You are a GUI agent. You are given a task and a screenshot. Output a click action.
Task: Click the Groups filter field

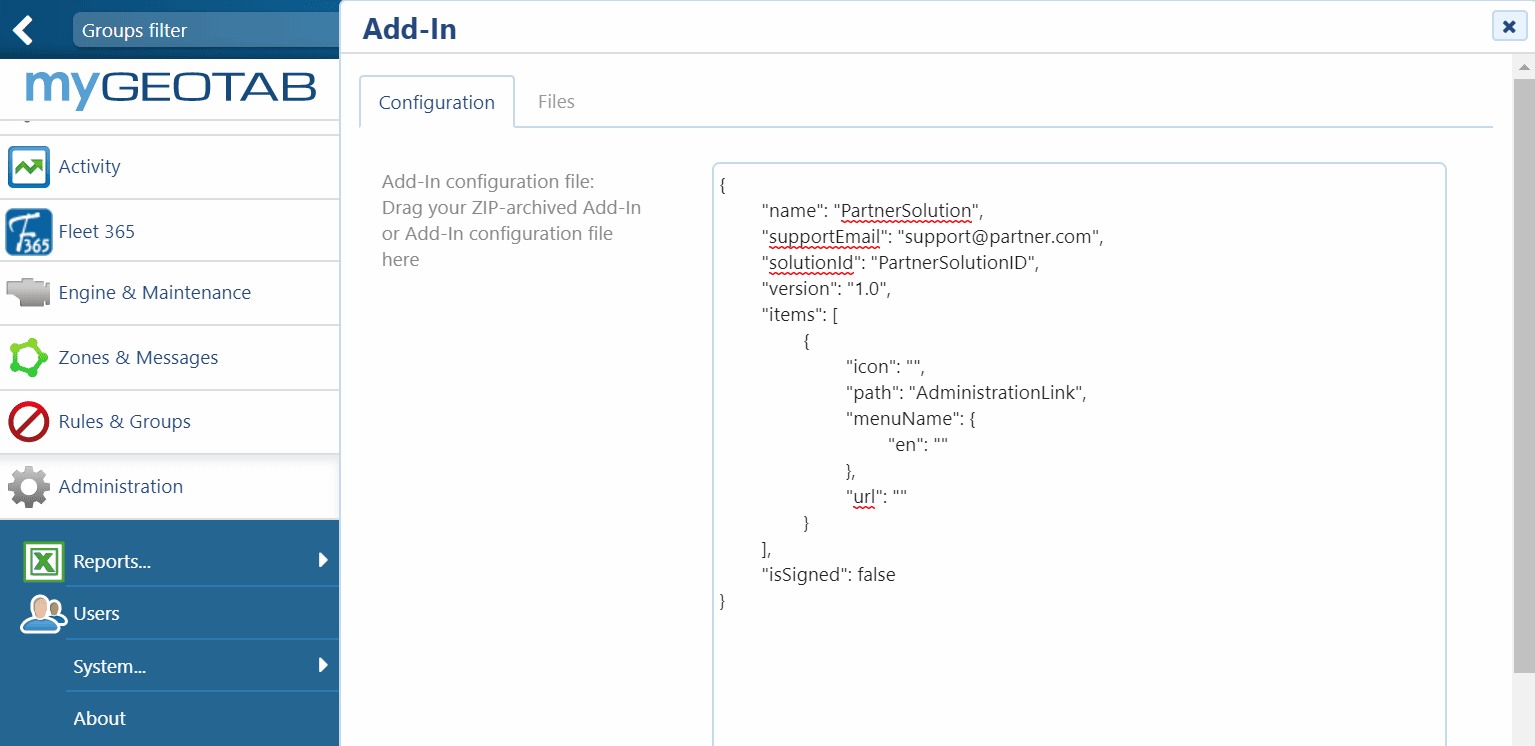206,30
